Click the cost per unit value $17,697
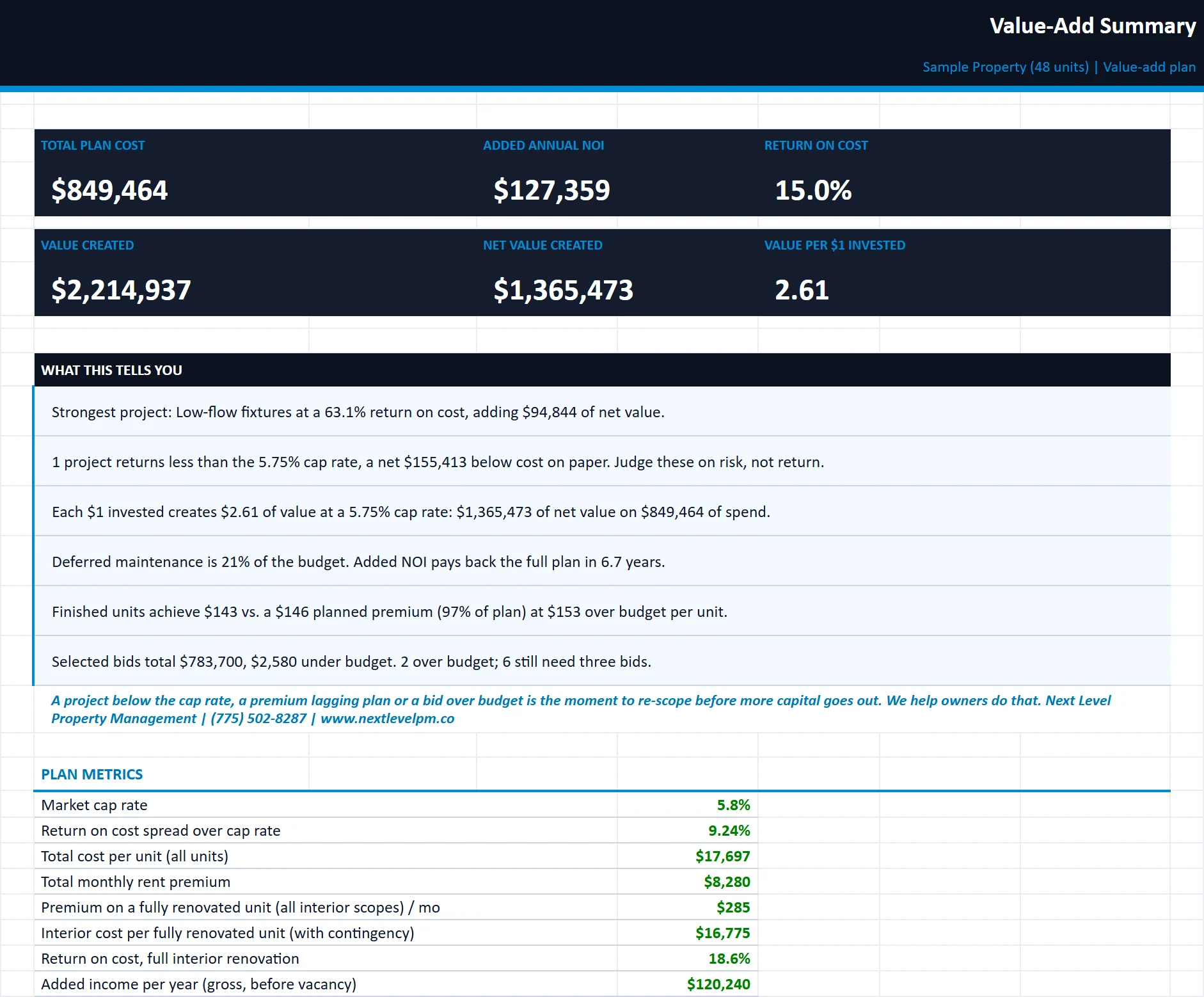This screenshot has height=997, width=1204. pyautogui.click(x=722, y=856)
